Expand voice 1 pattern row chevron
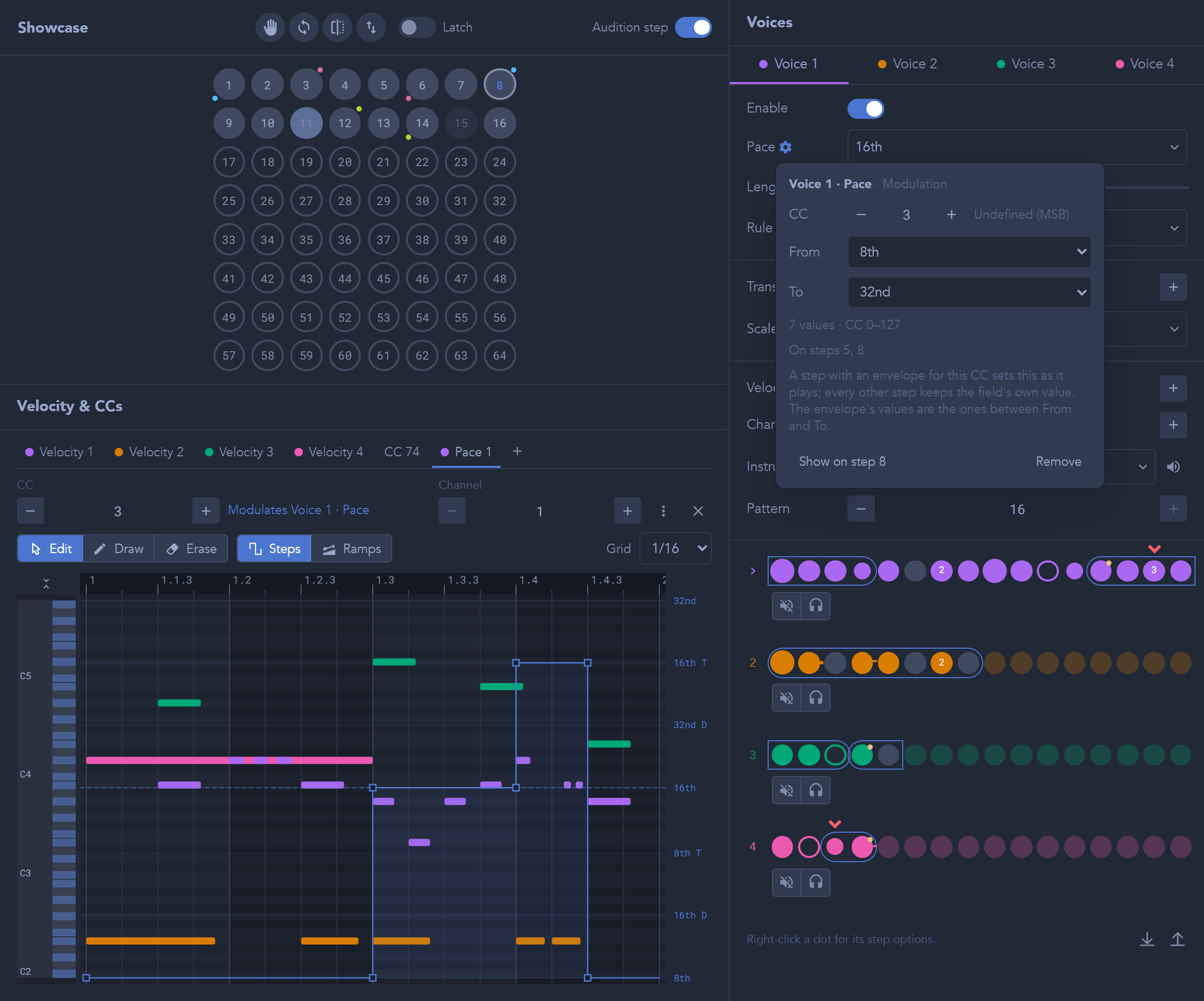 pos(753,571)
